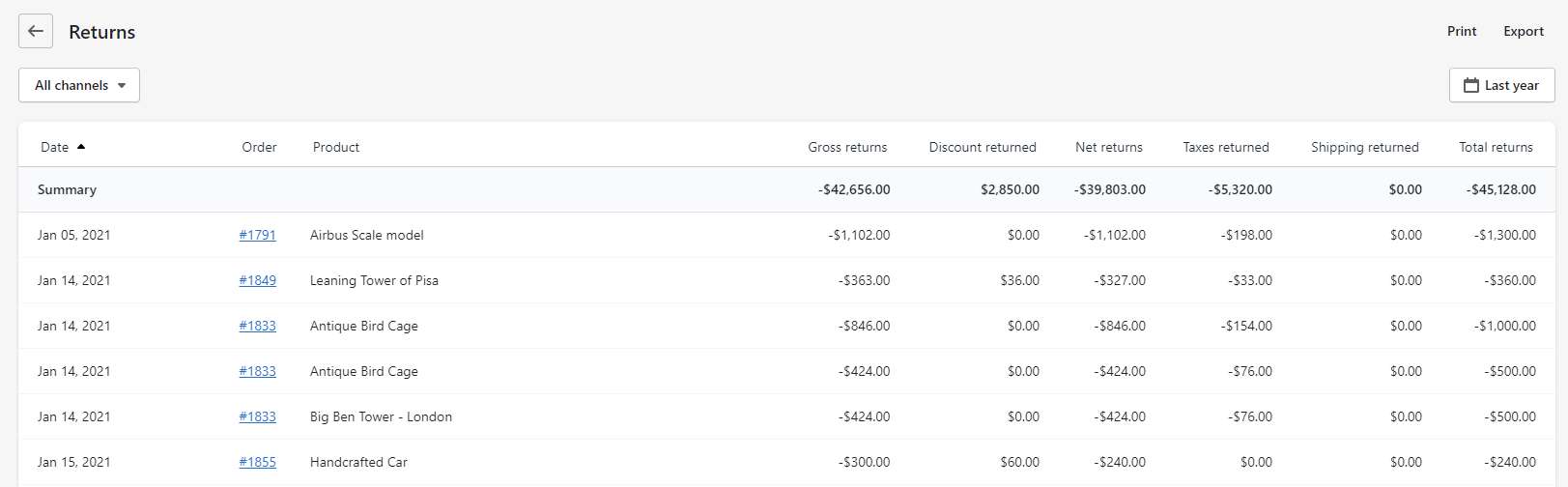Click -$327.00 net returns for Leaning Tower
The height and width of the screenshot is (487, 1568).
tap(1120, 280)
